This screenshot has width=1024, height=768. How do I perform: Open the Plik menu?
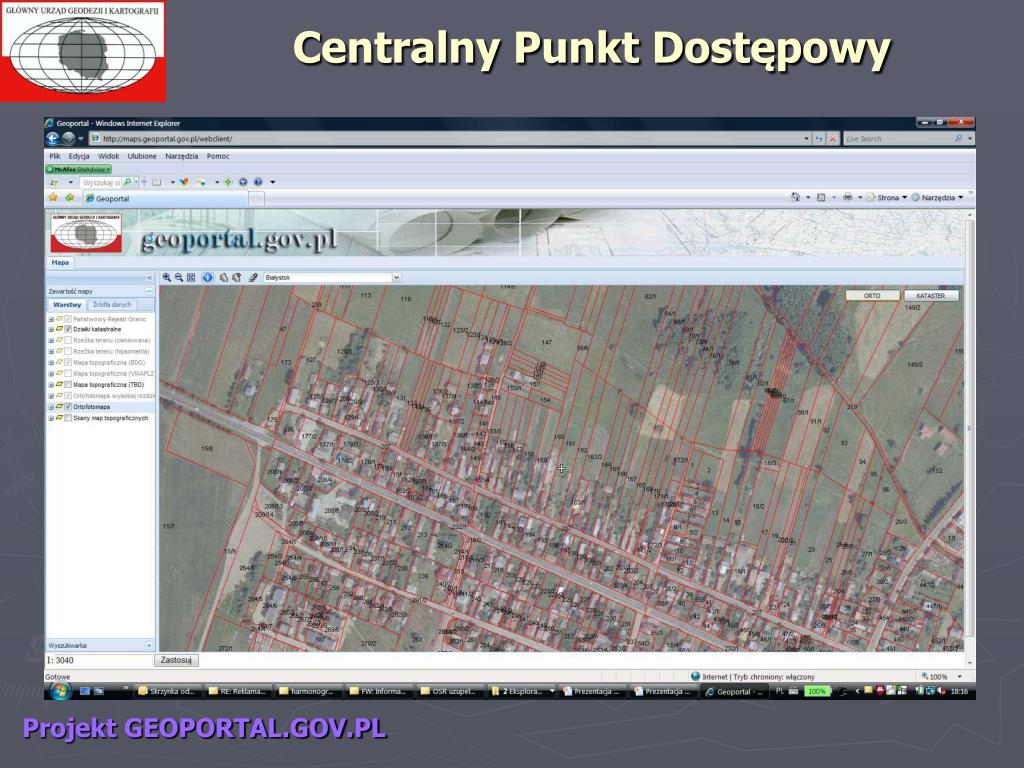tap(55, 156)
